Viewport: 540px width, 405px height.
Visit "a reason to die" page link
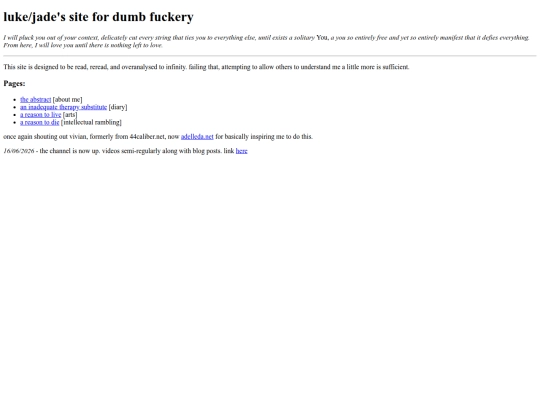pos(40,122)
